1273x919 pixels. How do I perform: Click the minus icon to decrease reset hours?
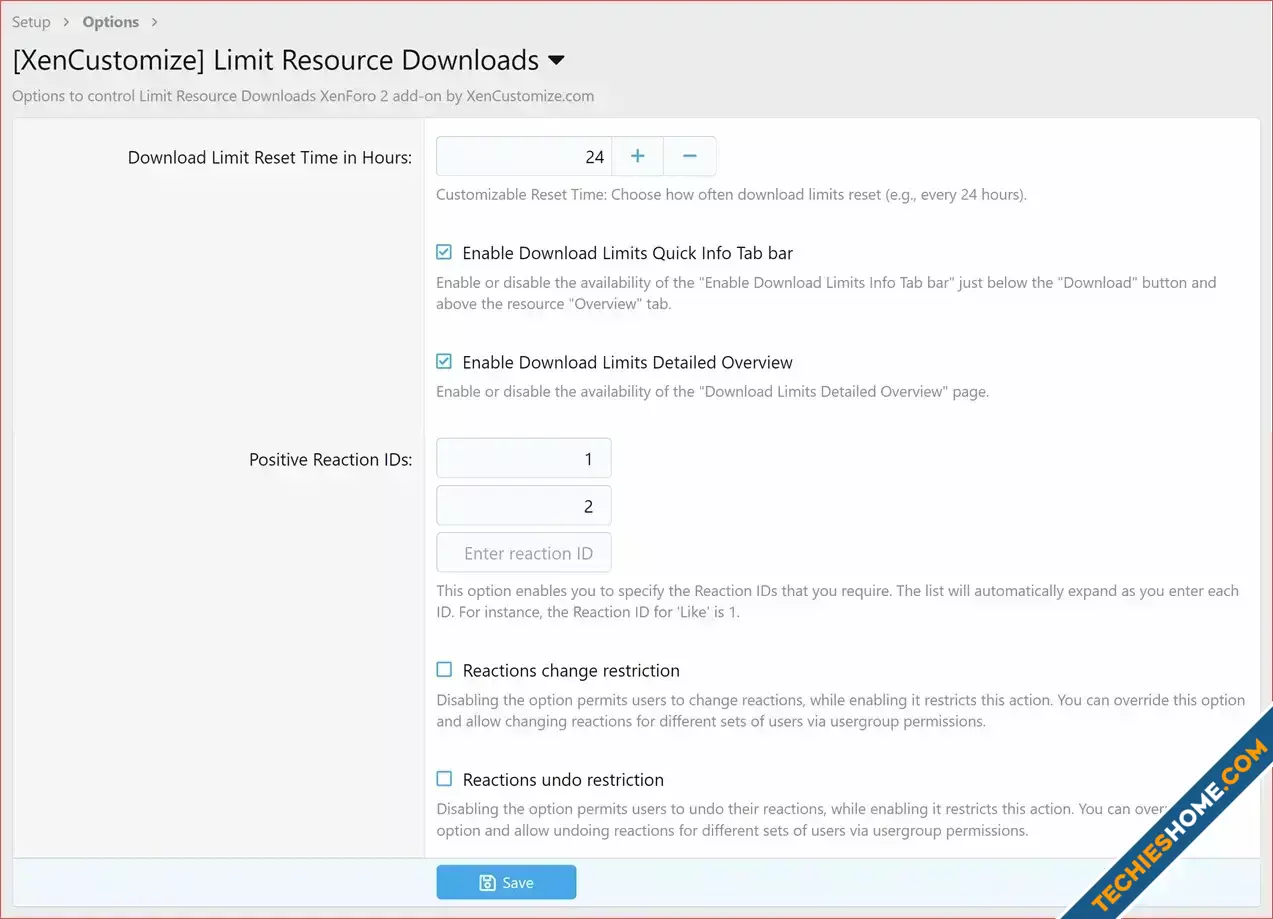click(690, 157)
